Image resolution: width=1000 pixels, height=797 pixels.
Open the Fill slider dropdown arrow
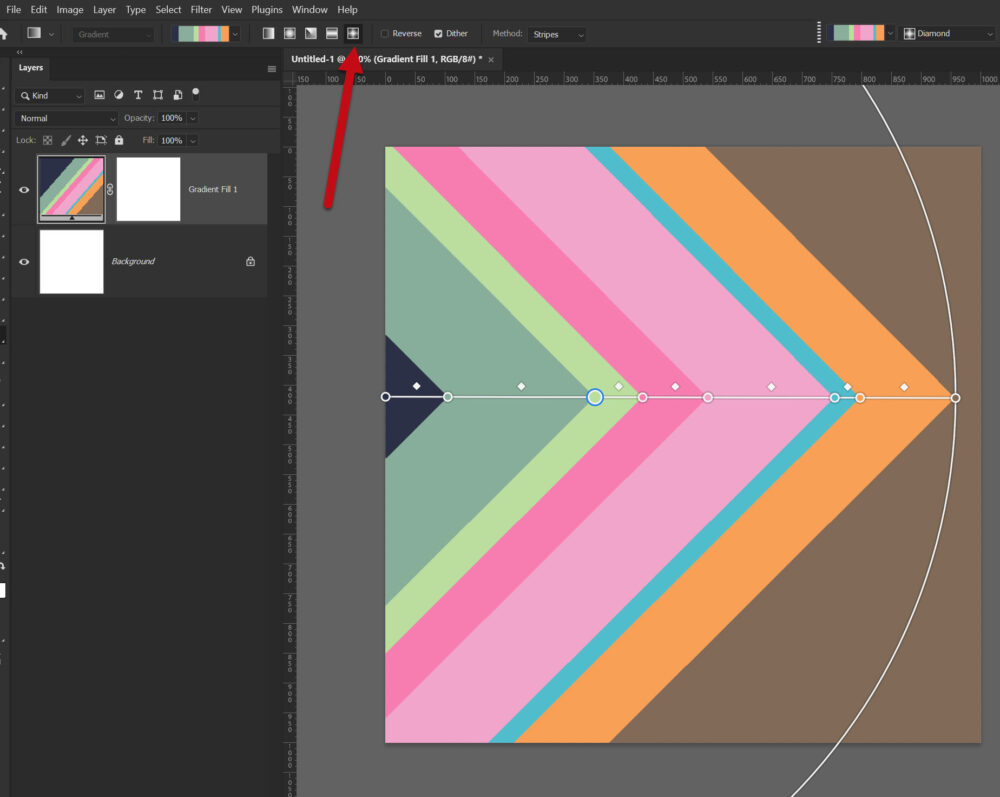[193, 140]
